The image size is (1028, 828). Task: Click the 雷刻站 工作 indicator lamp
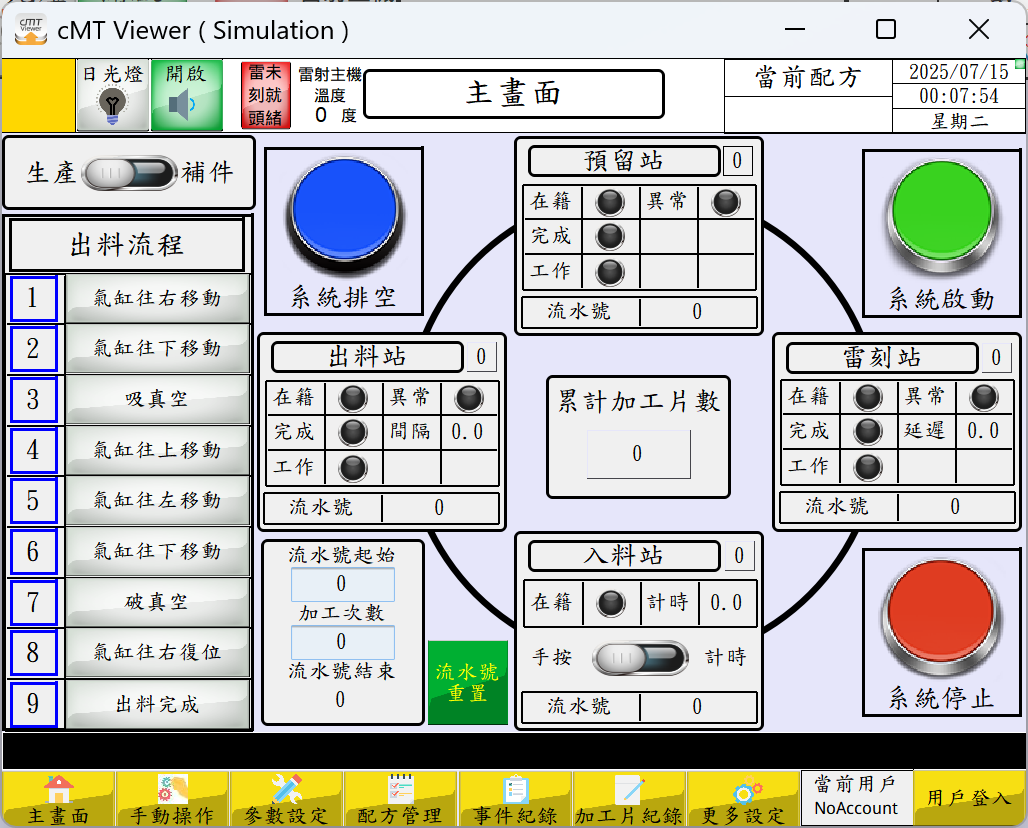coord(869,467)
